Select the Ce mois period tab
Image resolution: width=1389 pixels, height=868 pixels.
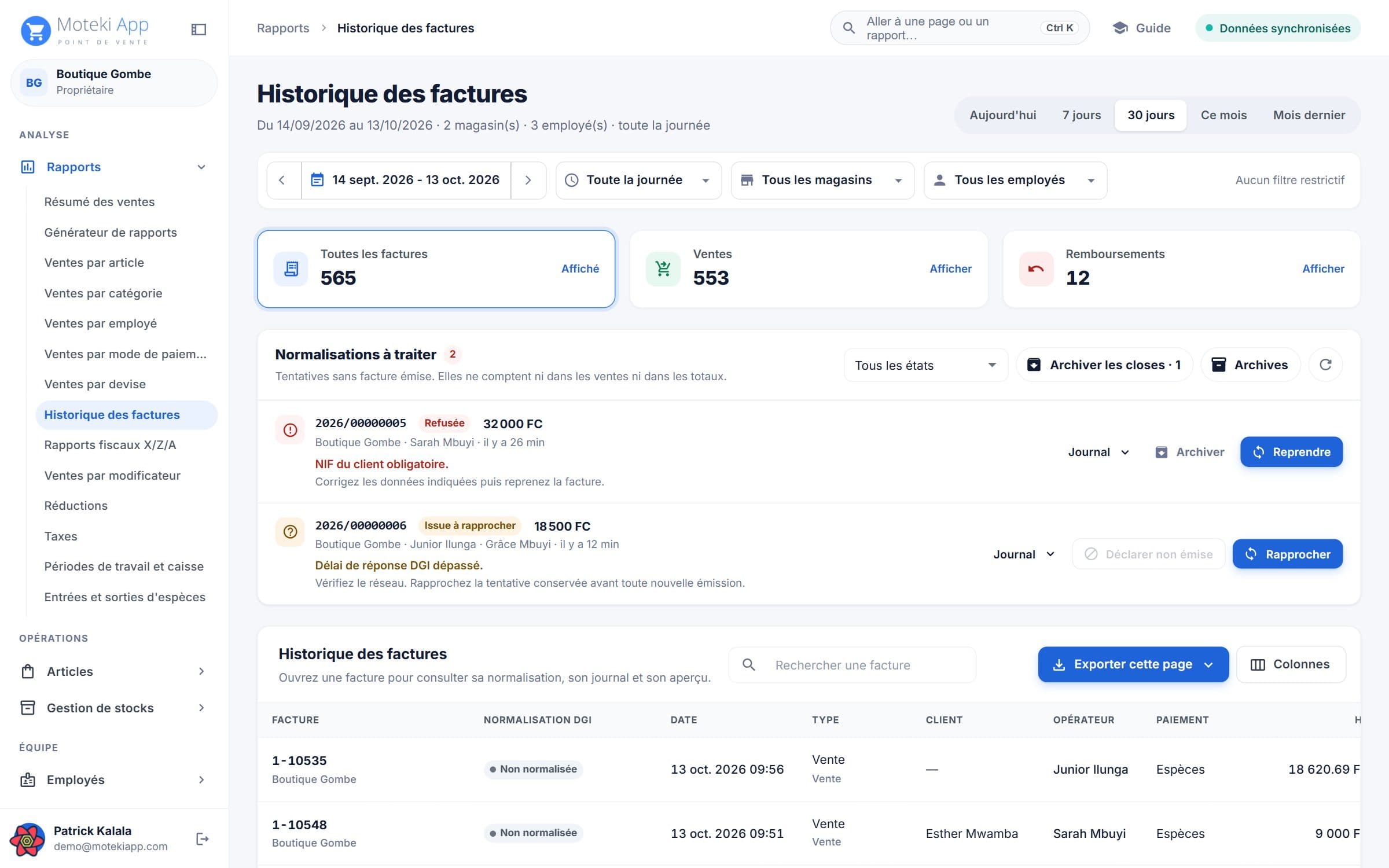point(1223,115)
